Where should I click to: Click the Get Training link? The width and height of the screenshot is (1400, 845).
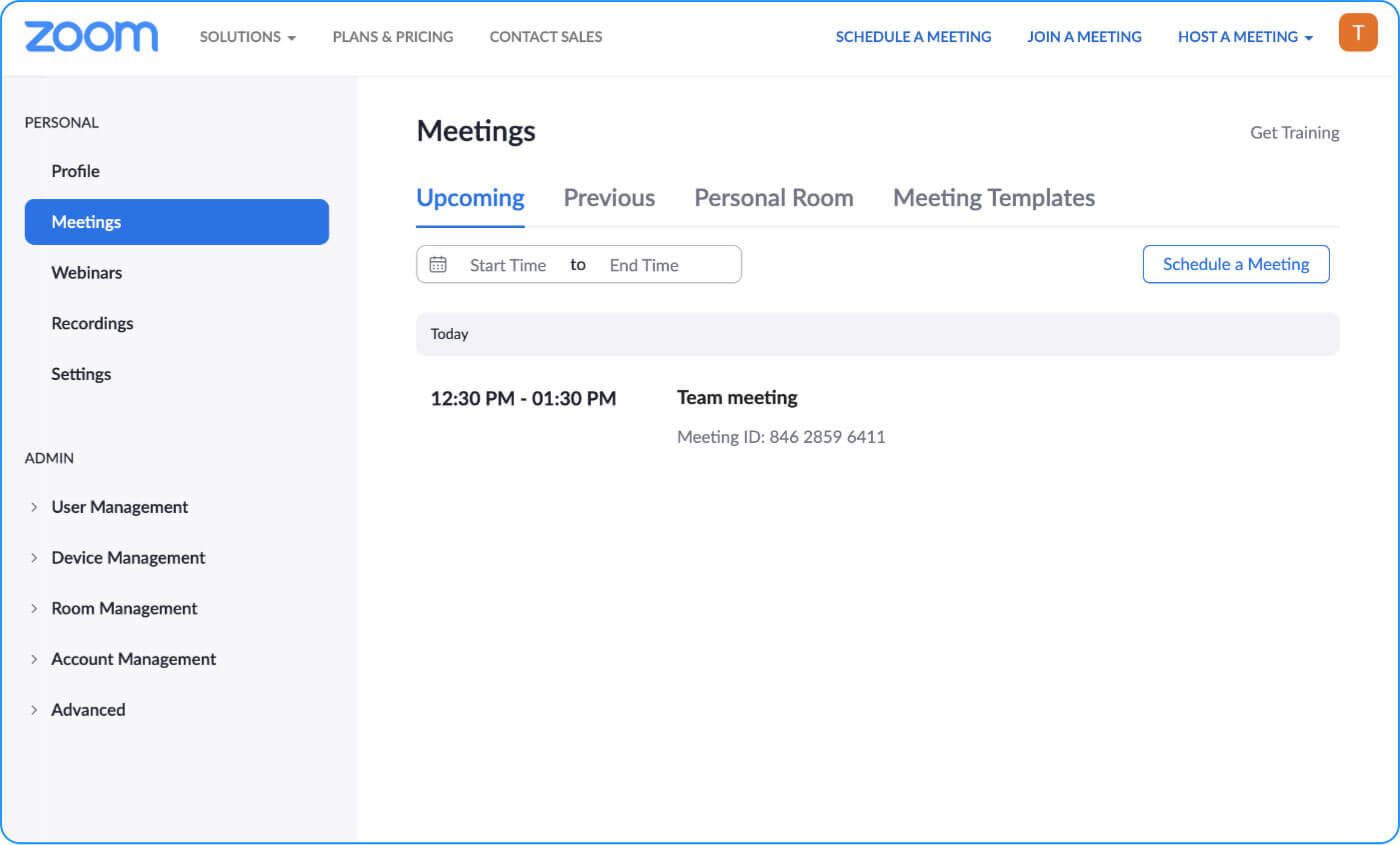[x=1294, y=133]
